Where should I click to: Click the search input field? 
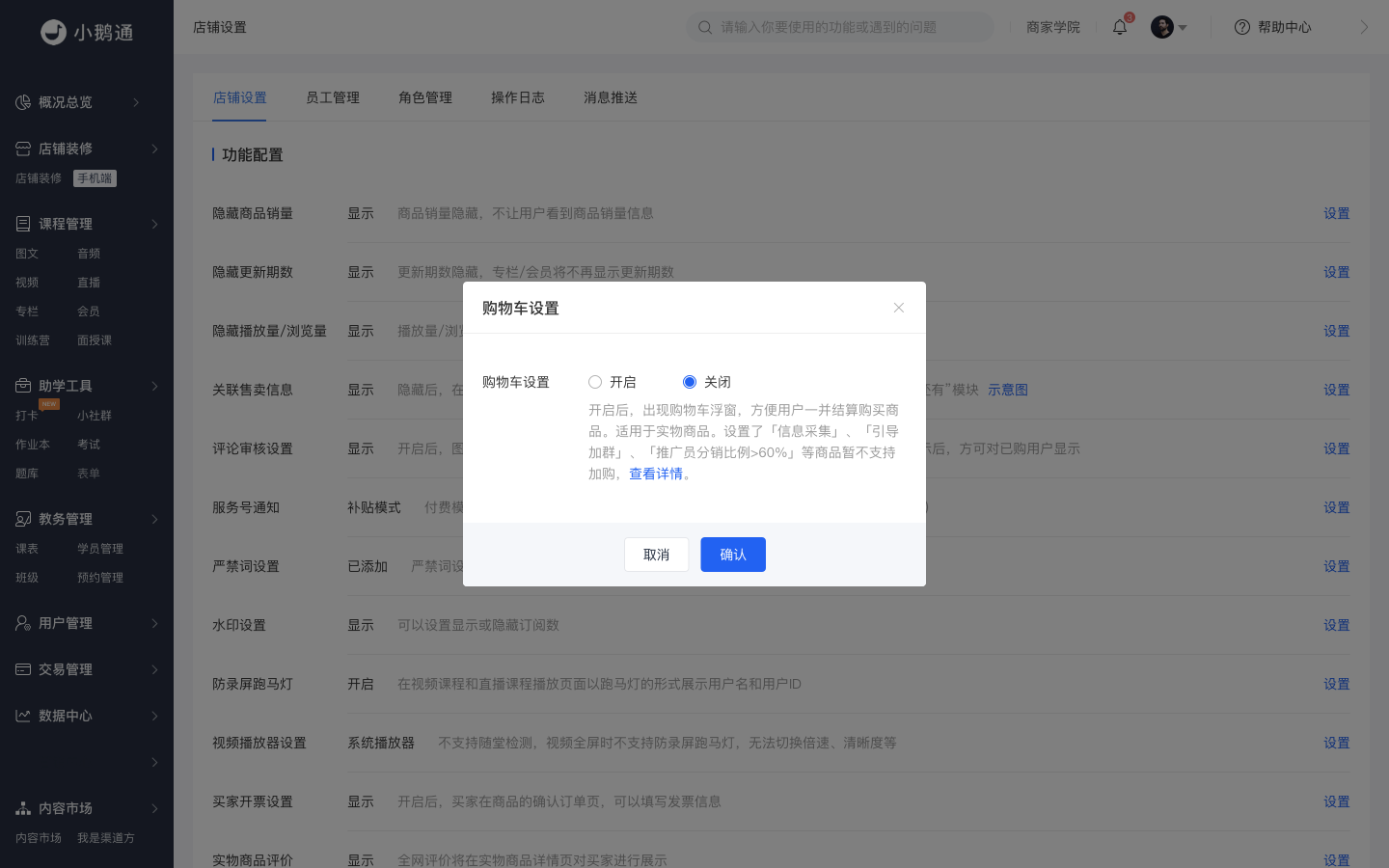(839, 27)
